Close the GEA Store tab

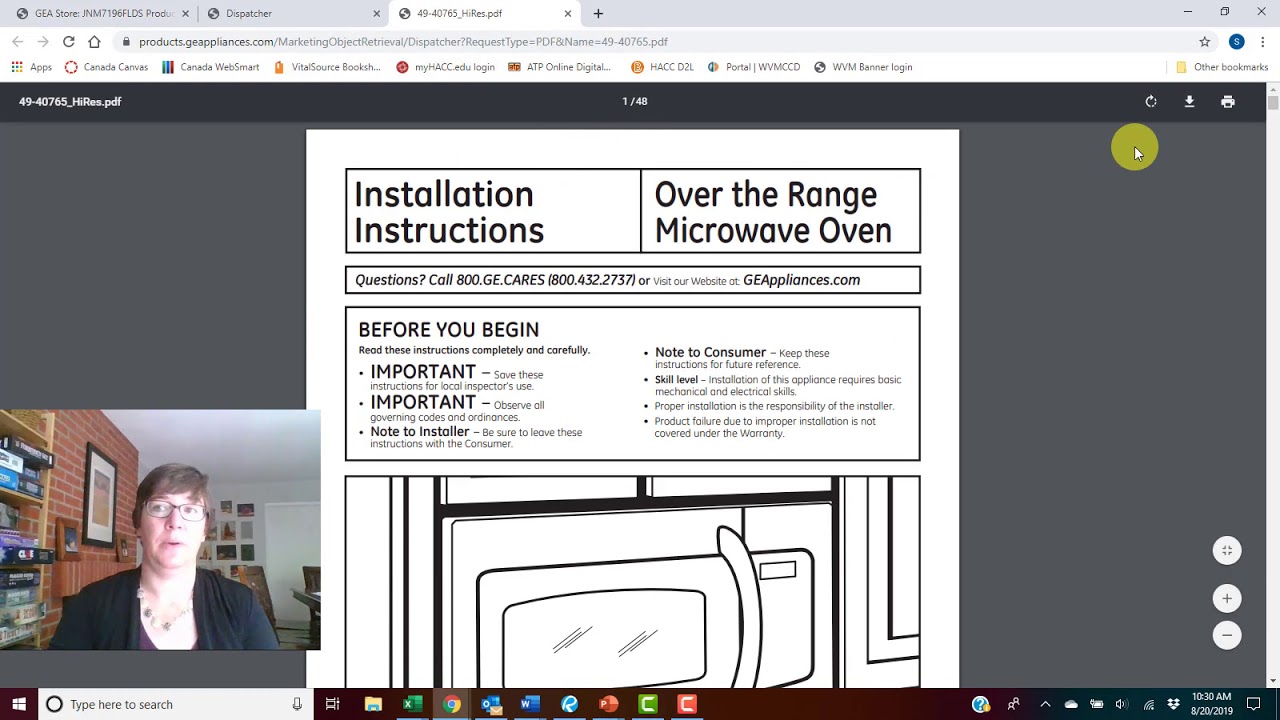click(x=185, y=14)
